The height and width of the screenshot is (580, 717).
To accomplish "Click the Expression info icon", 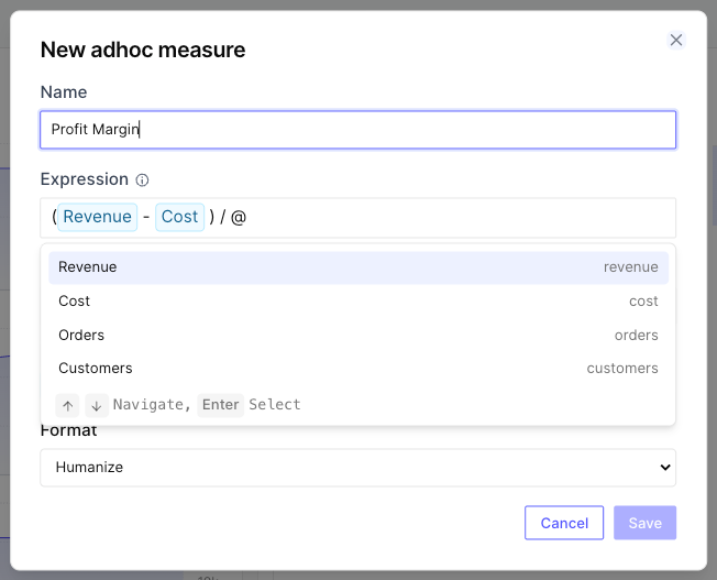I will [x=142, y=180].
